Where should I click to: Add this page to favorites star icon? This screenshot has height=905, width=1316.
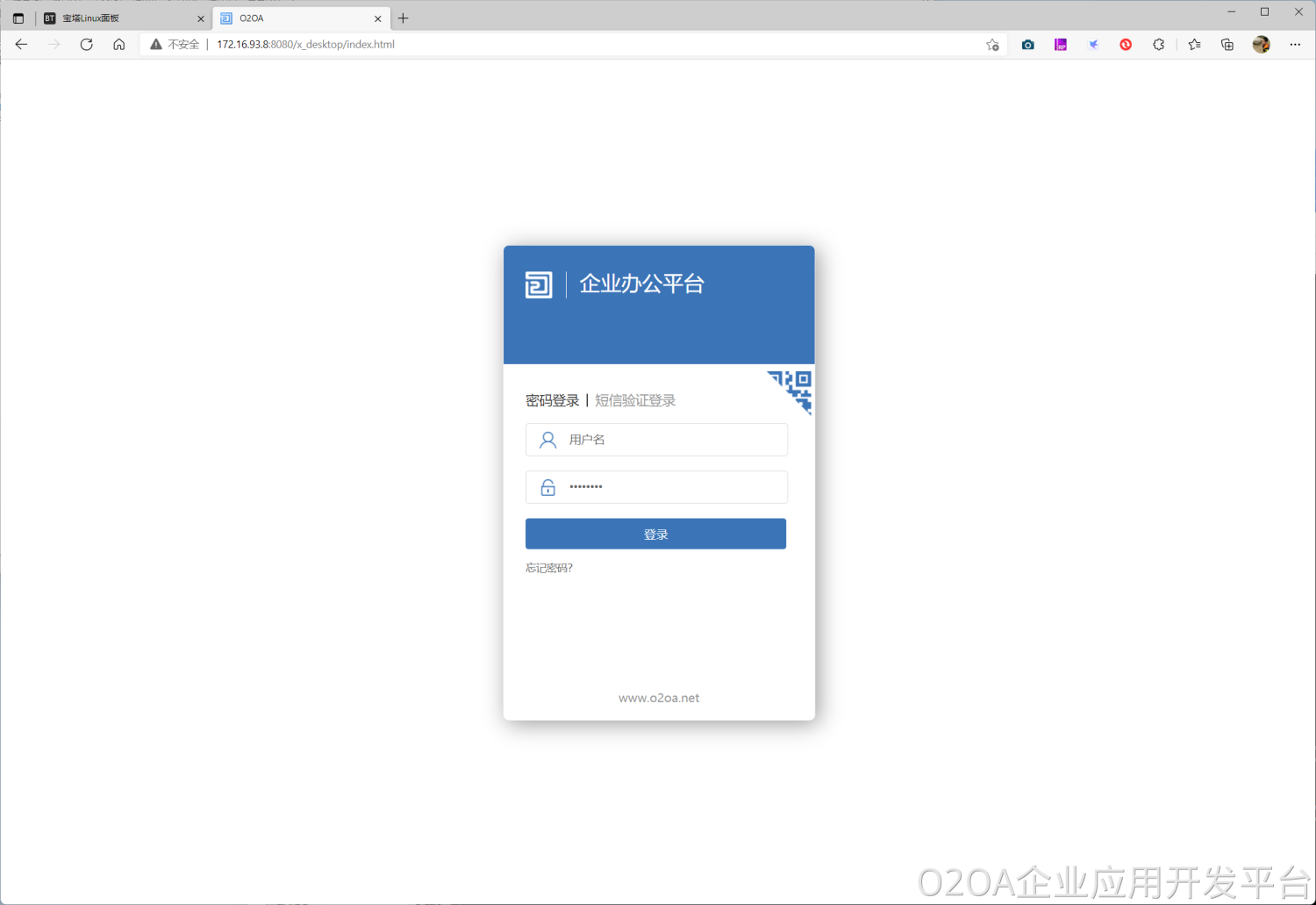pos(992,45)
